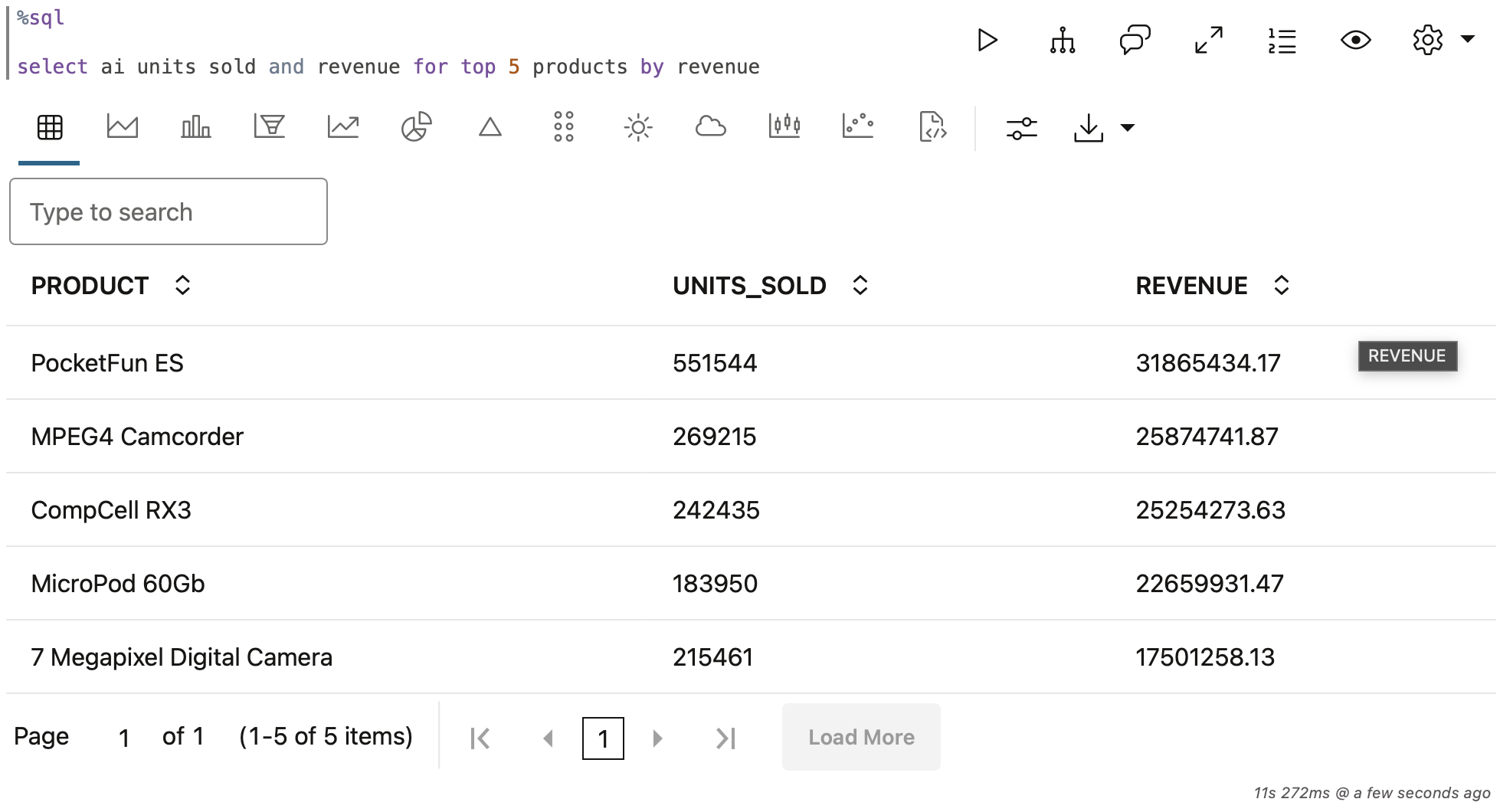Click the UNITS_SOLD column header
Viewport: 1500px width, 812px height.
749,286
